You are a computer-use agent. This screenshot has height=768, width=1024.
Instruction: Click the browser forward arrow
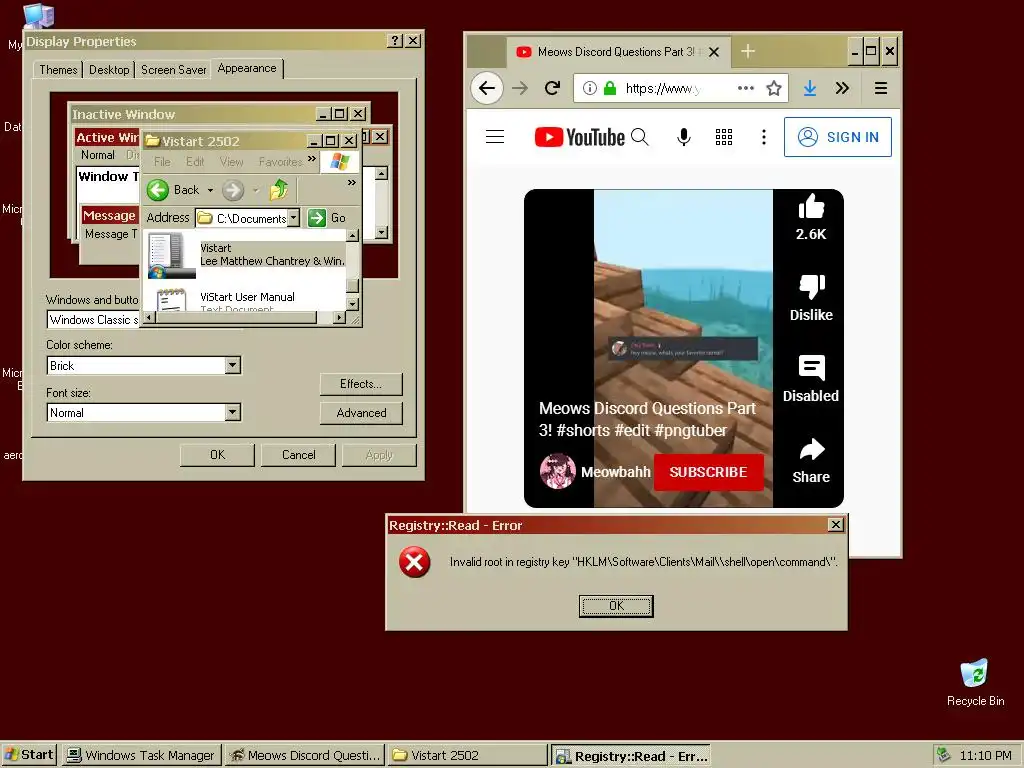[x=520, y=88]
